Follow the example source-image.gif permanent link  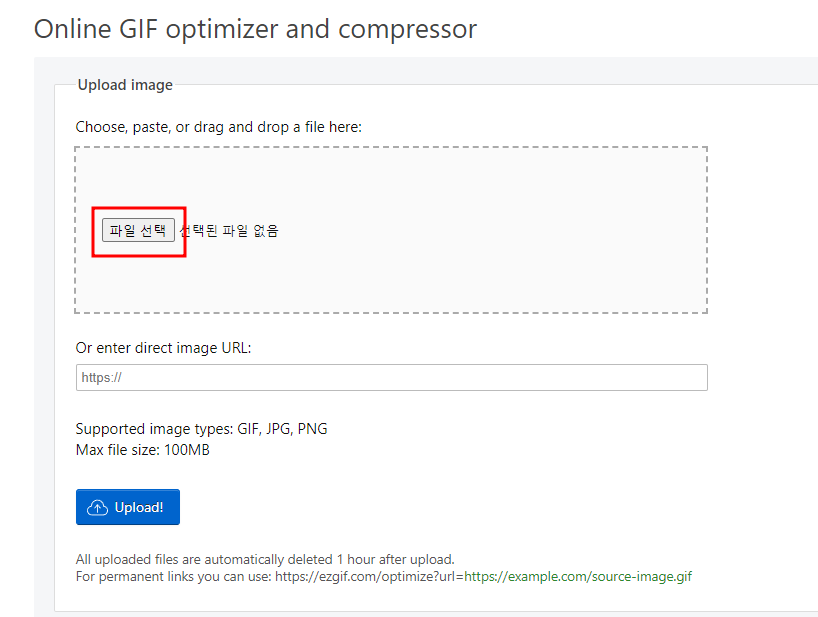coord(578,576)
